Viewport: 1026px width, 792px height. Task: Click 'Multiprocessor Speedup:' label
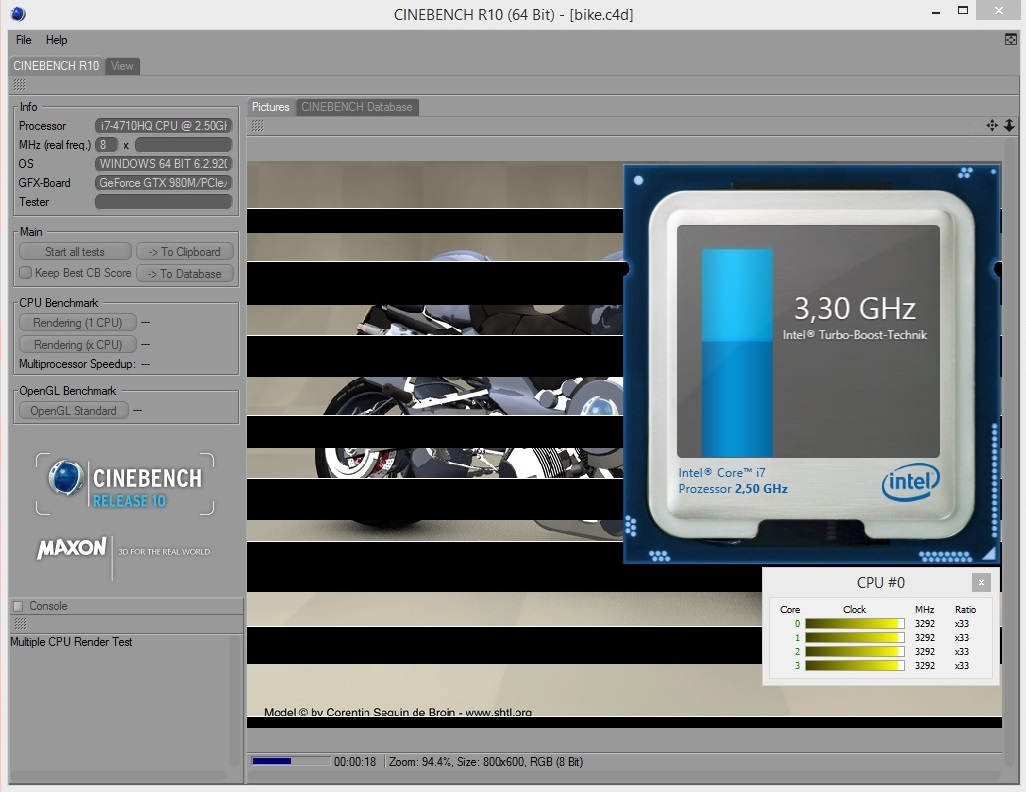coord(77,364)
